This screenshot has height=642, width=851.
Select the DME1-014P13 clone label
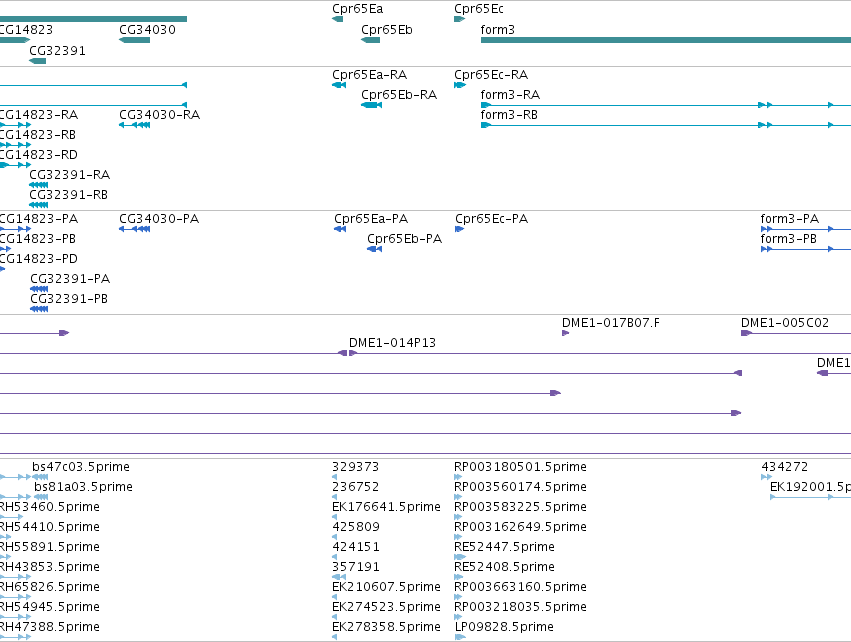click(x=392, y=344)
